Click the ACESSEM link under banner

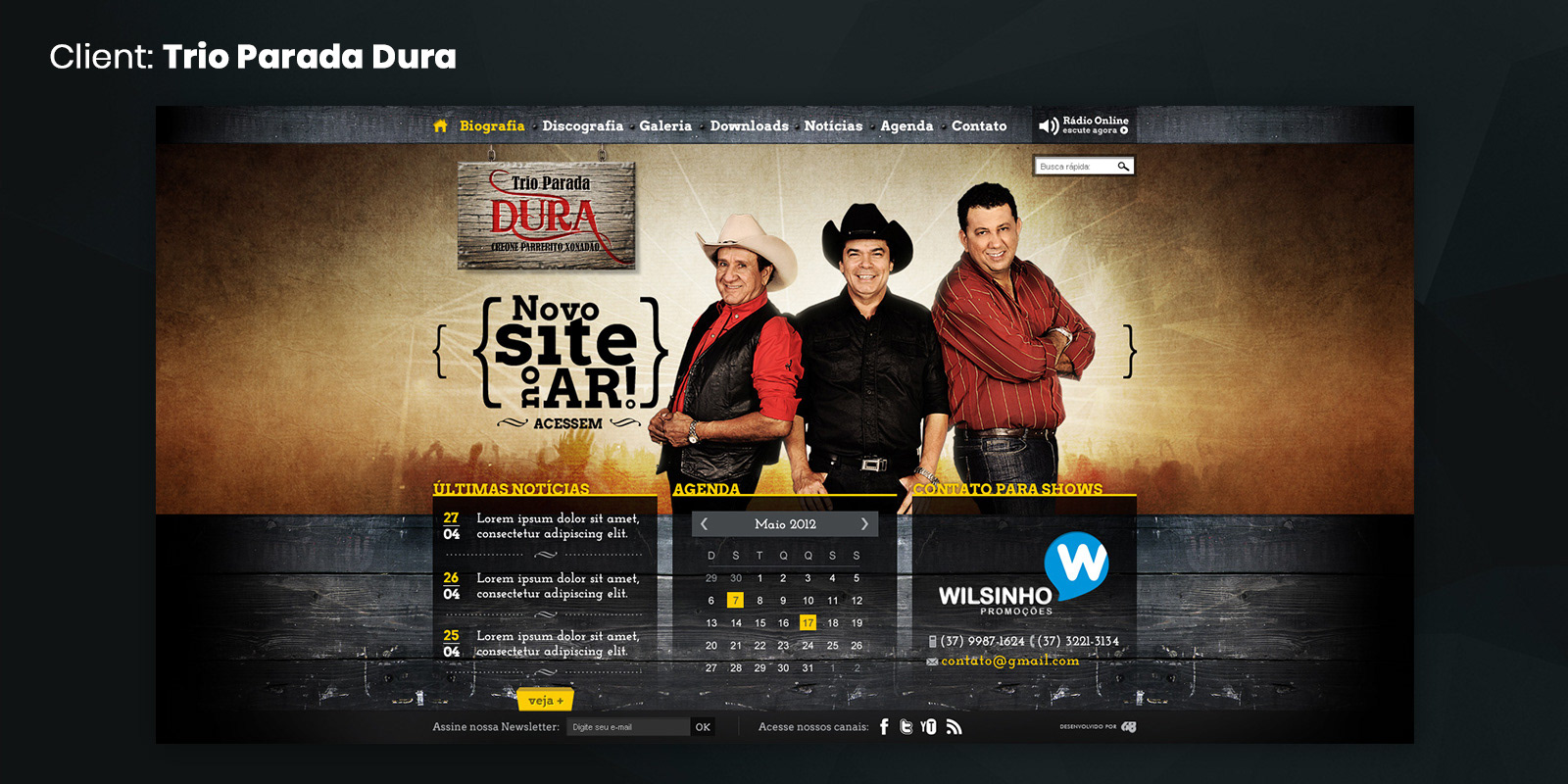click(568, 423)
